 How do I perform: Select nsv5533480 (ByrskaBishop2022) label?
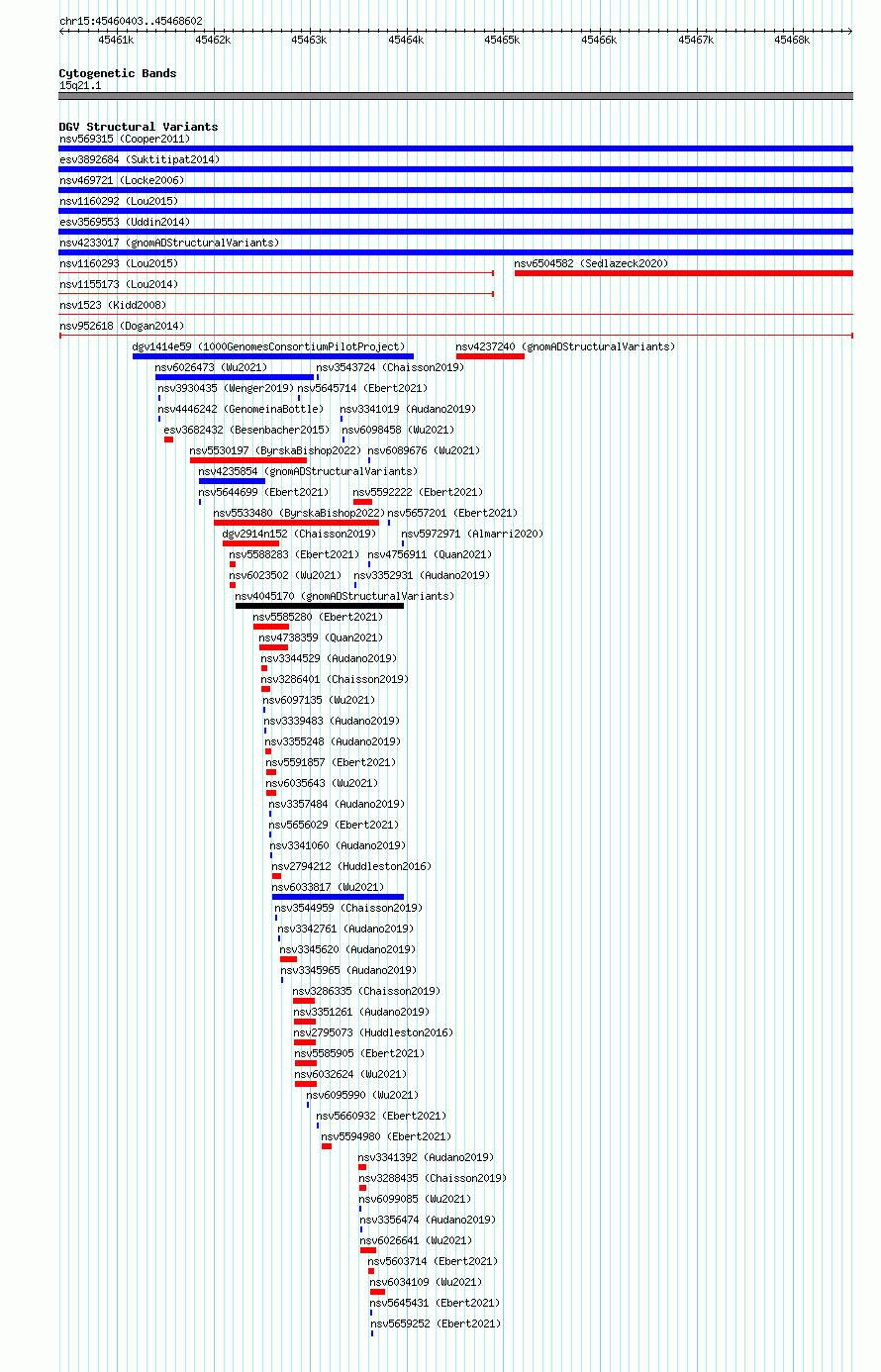pos(299,514)
